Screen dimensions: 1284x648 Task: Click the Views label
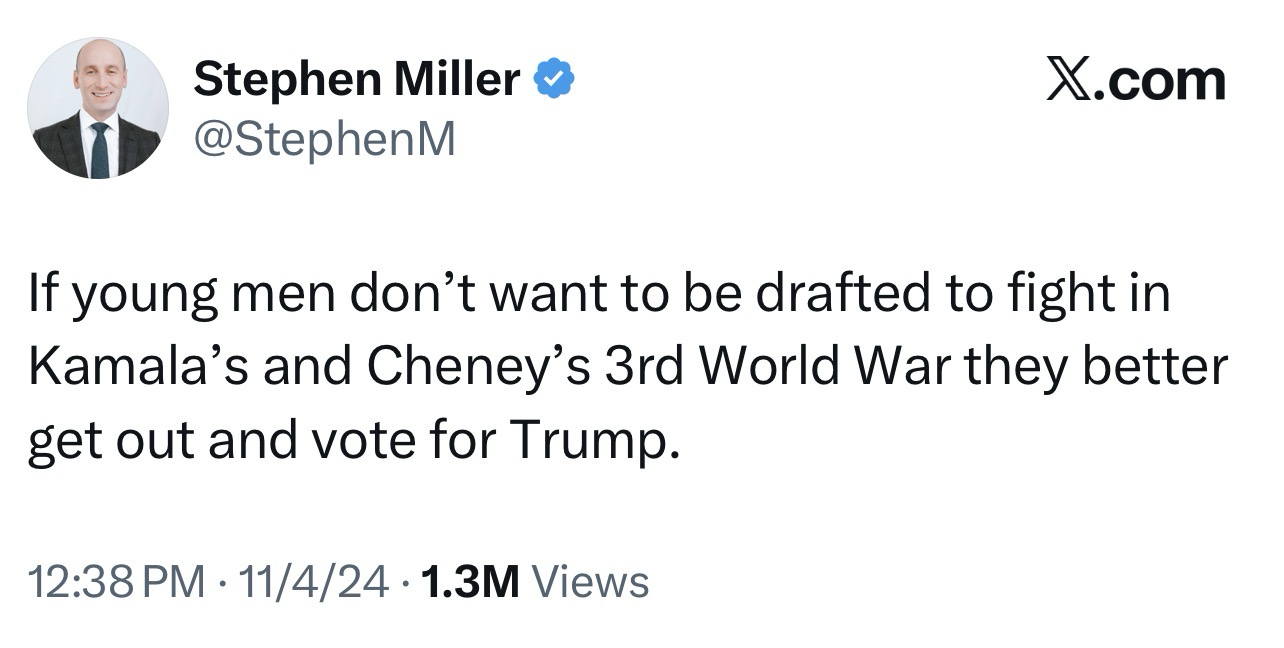(591, 582)
